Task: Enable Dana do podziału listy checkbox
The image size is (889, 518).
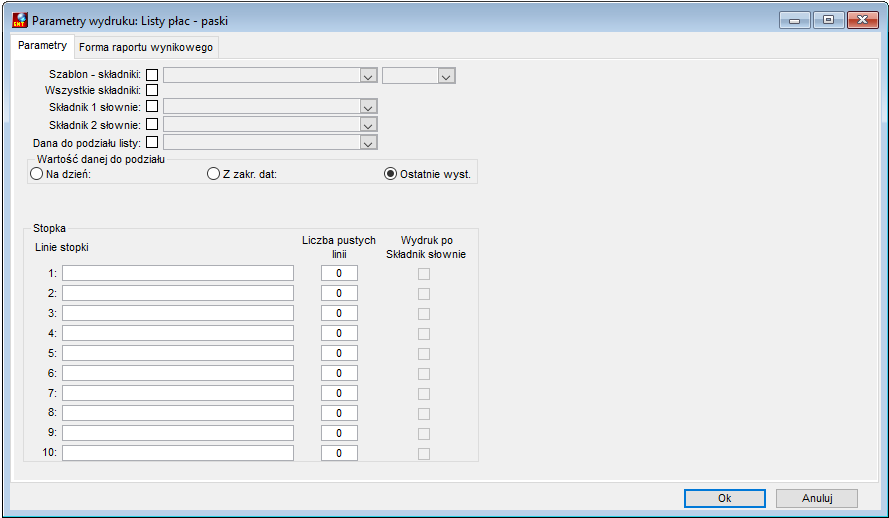Action: click(152, 142)
